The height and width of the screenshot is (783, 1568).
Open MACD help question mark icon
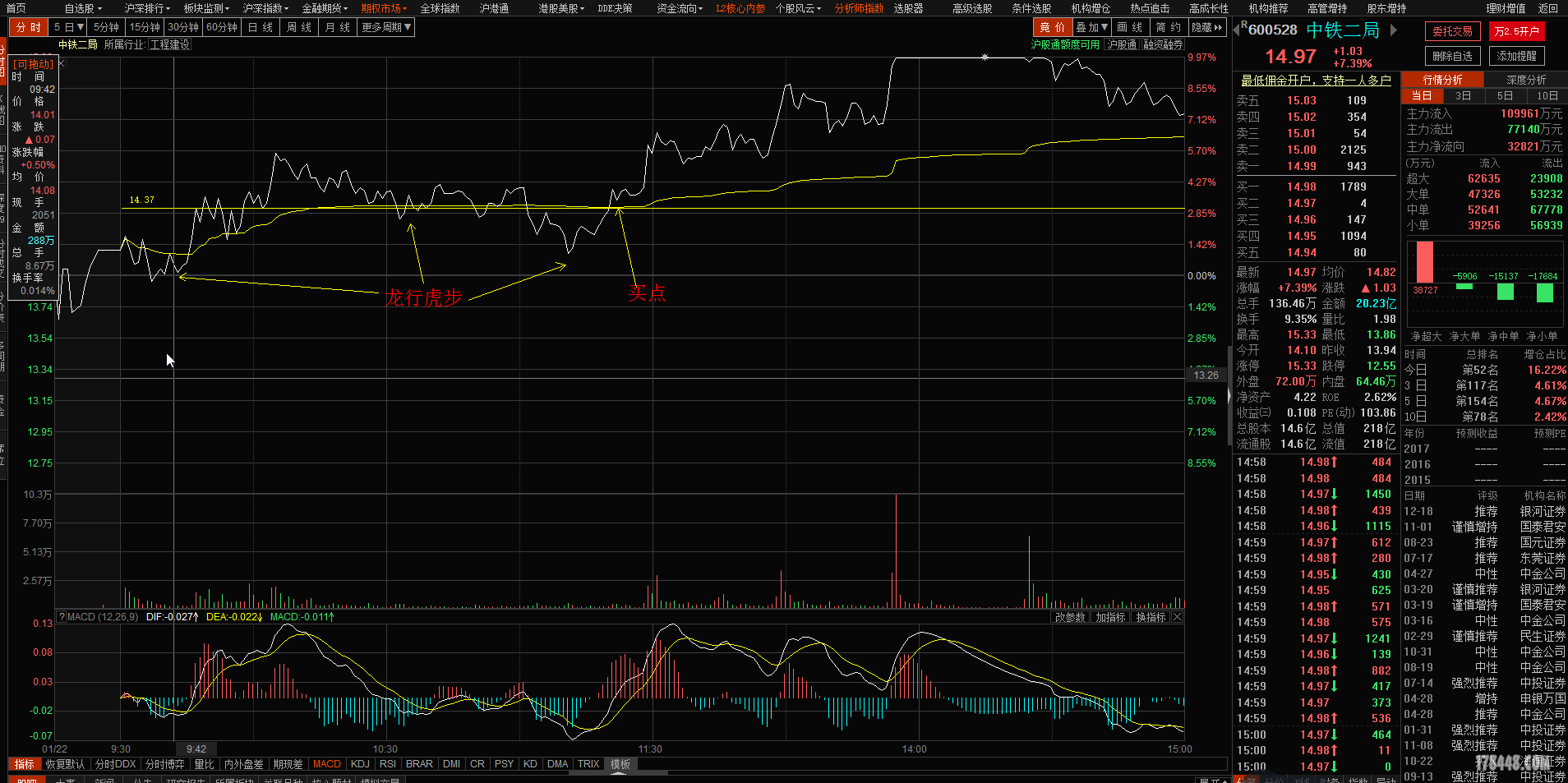tap(62, 617)
